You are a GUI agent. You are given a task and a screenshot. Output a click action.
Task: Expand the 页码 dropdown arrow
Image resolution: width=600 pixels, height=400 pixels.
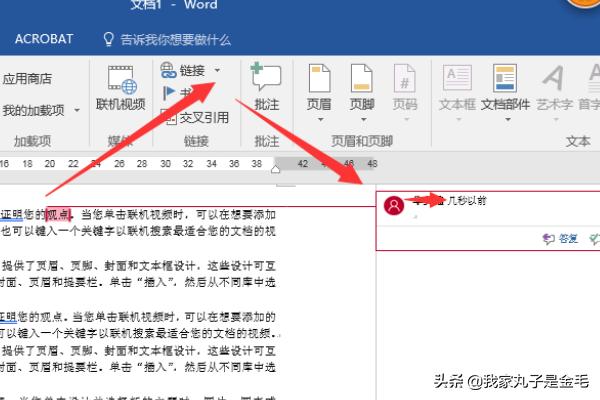[x=407, y=120]
